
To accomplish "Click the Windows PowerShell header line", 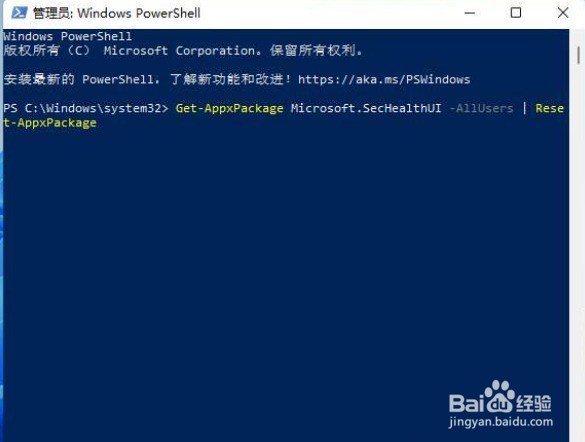I will [x=68, y=36].
